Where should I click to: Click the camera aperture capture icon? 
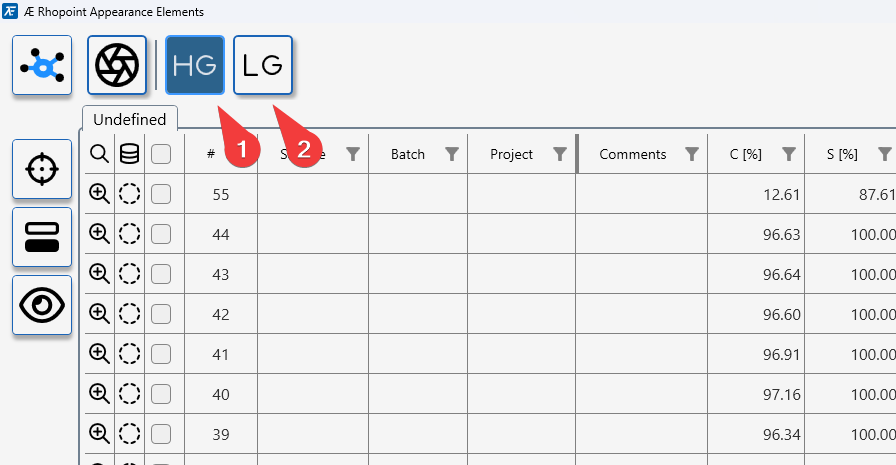117,66
